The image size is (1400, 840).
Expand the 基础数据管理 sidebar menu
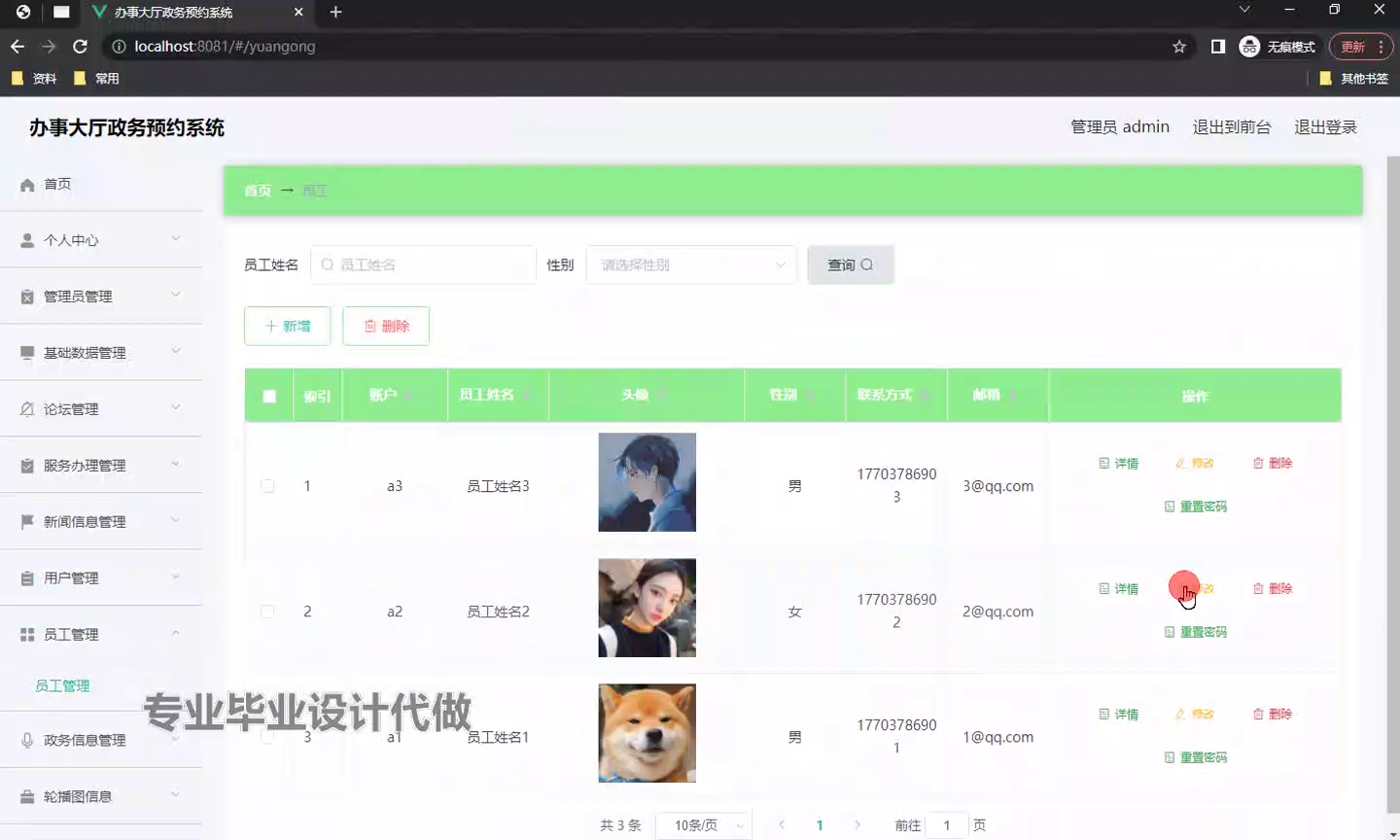tap(101, 353)
